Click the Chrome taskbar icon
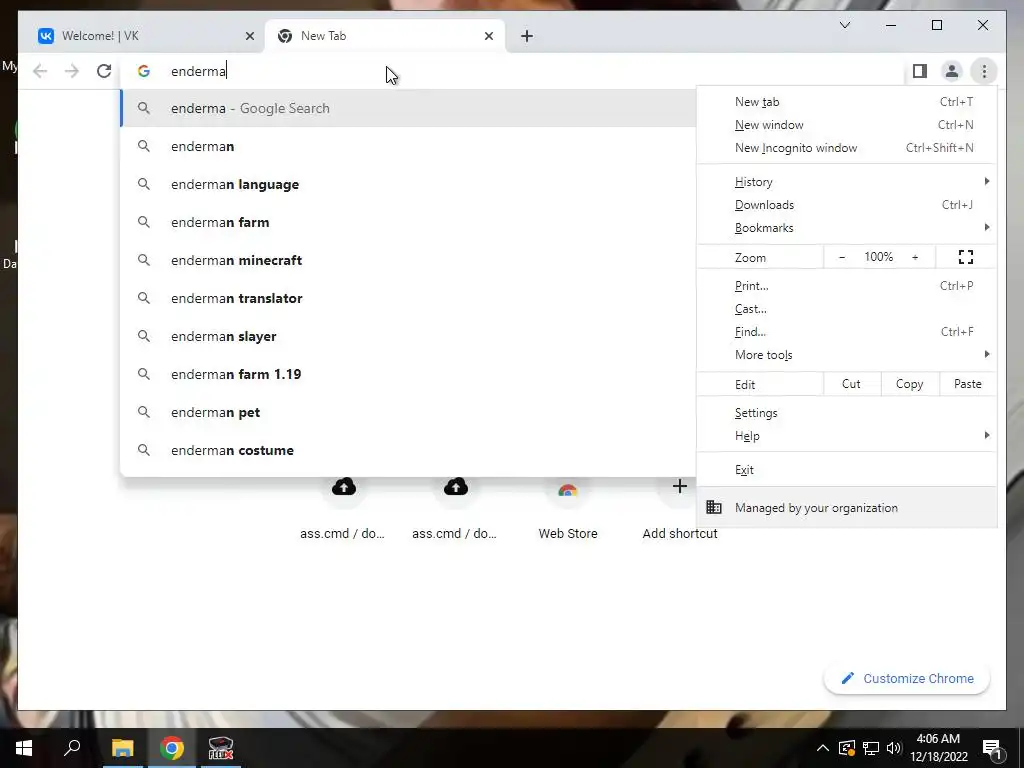The height and width of the screenshot is (768, 1024). pos(172,748)
